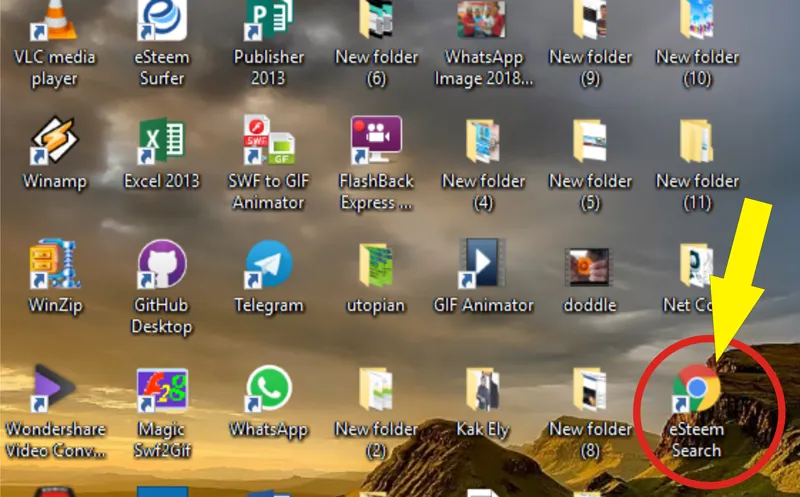This screenshot has width=800, height=497.
Task: Select the New folder (9) icon
Action: pos(590,20)
